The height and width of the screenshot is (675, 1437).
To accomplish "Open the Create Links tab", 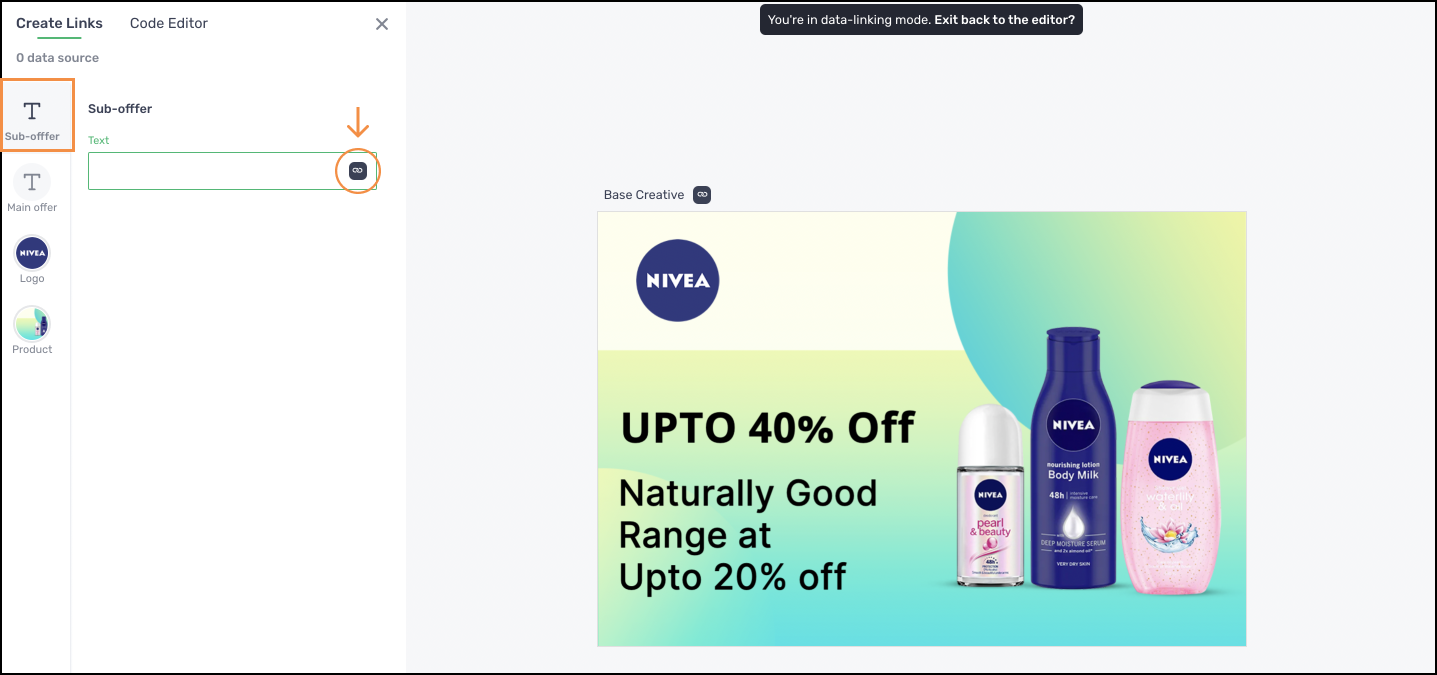I will (59, 23).
